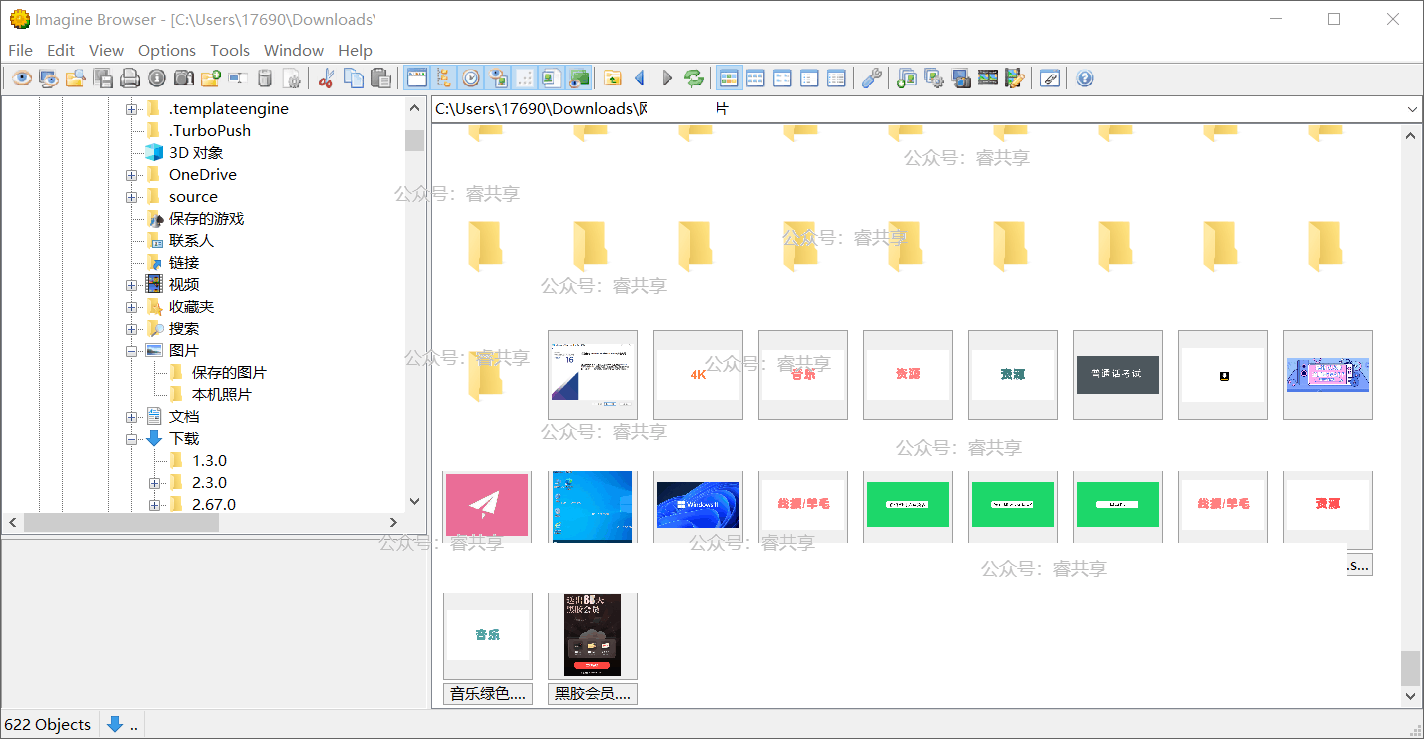Viewport: 1424px width, 739px height.
Task: Open the Options menu
Action: tap(166, 50)
